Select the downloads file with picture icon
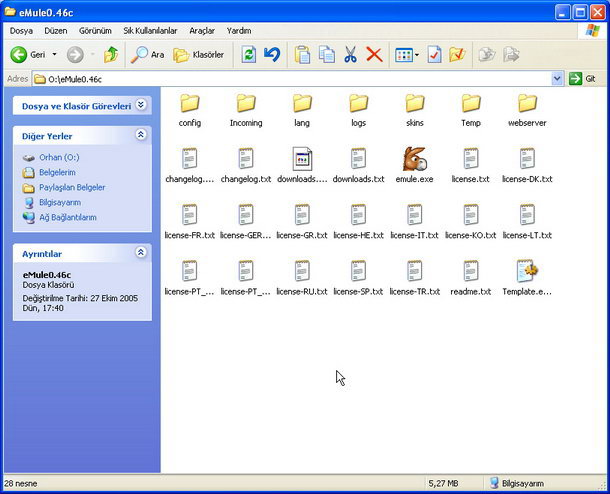This screenshot has width=610, height=494. click(x=302, y=165)
